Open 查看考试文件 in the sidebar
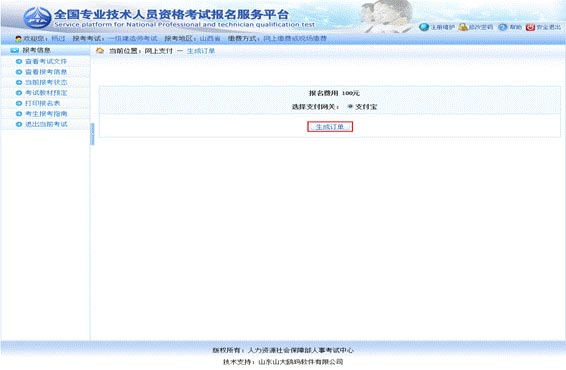This screenshot has width=566, height=370. (46, 61)
